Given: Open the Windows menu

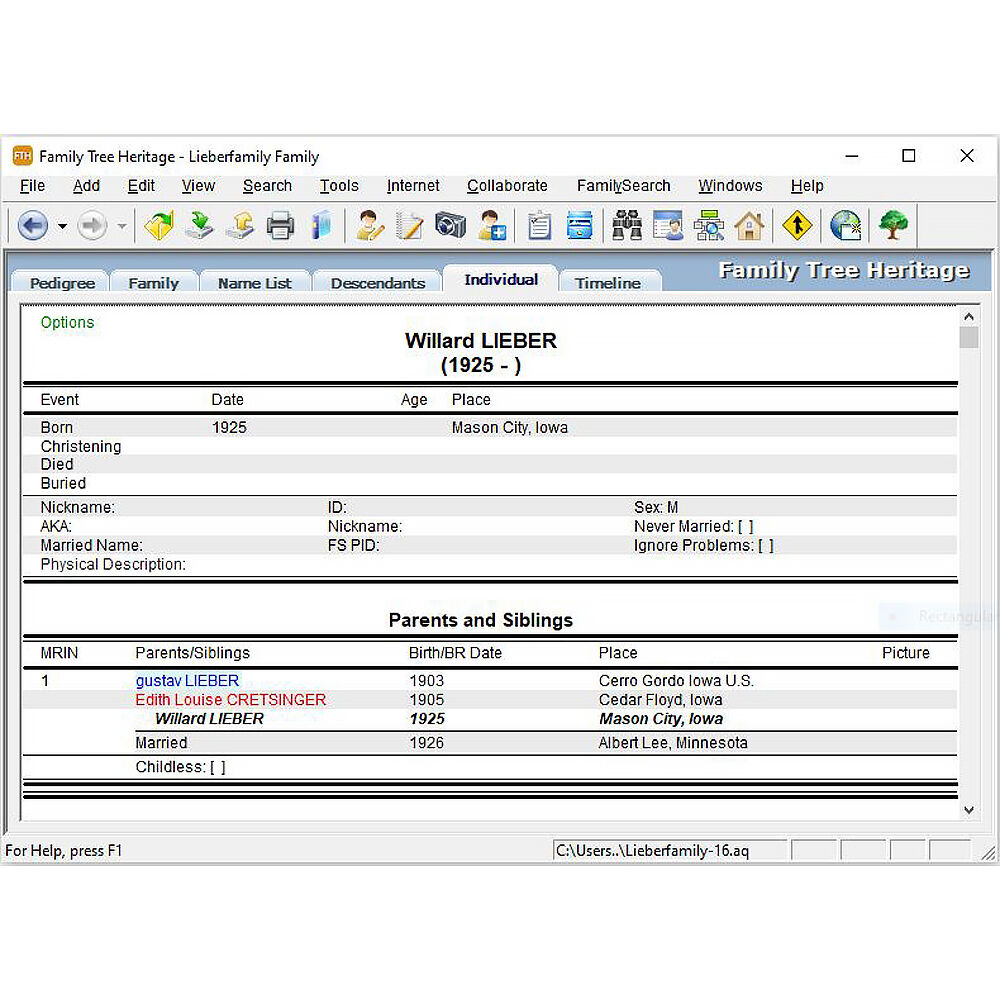Looking at the screenshot, I should tap(730, 186).
